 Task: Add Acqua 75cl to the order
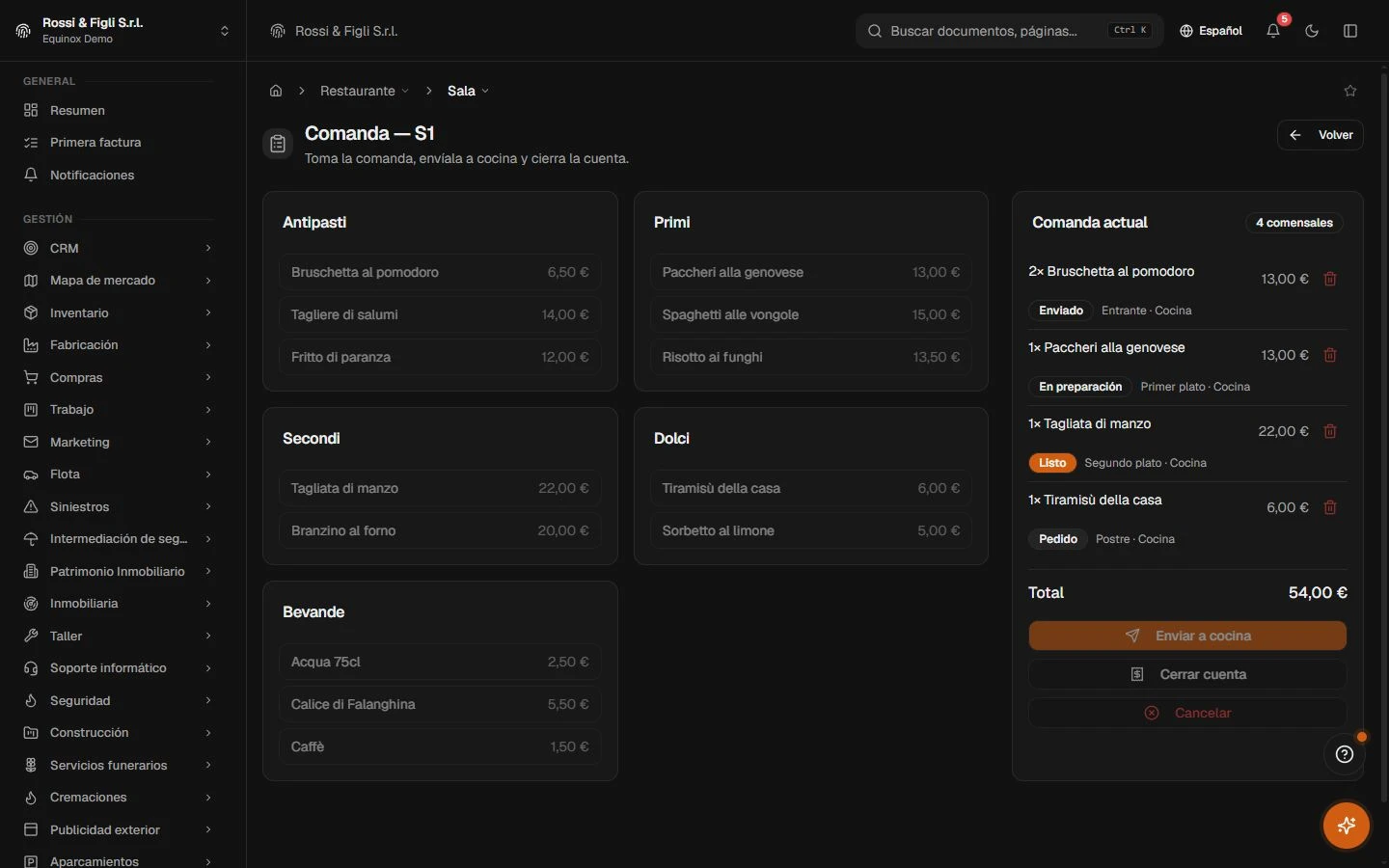[440, 662]
